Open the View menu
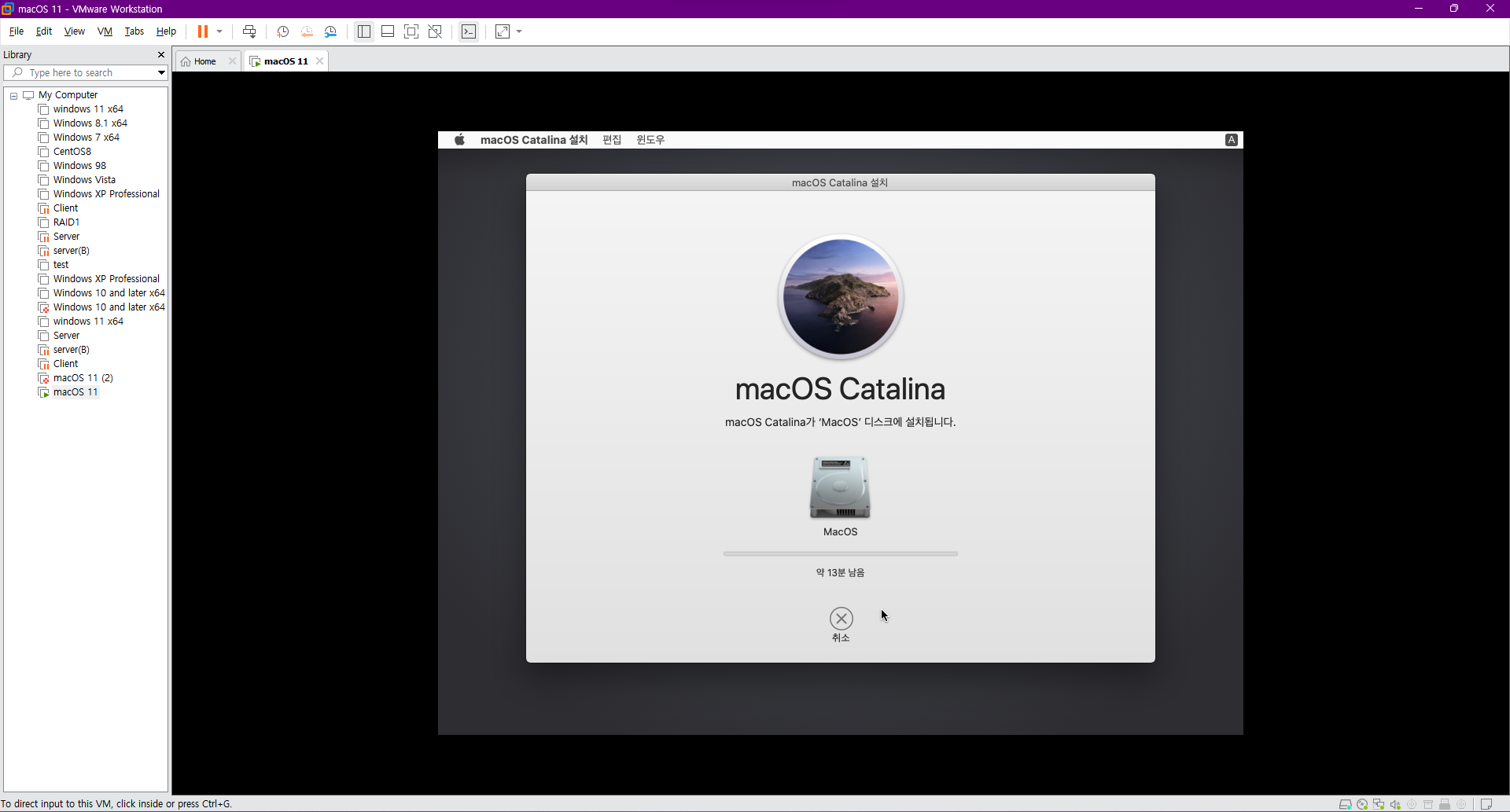Screen dimensions: 1510x812 75,31
